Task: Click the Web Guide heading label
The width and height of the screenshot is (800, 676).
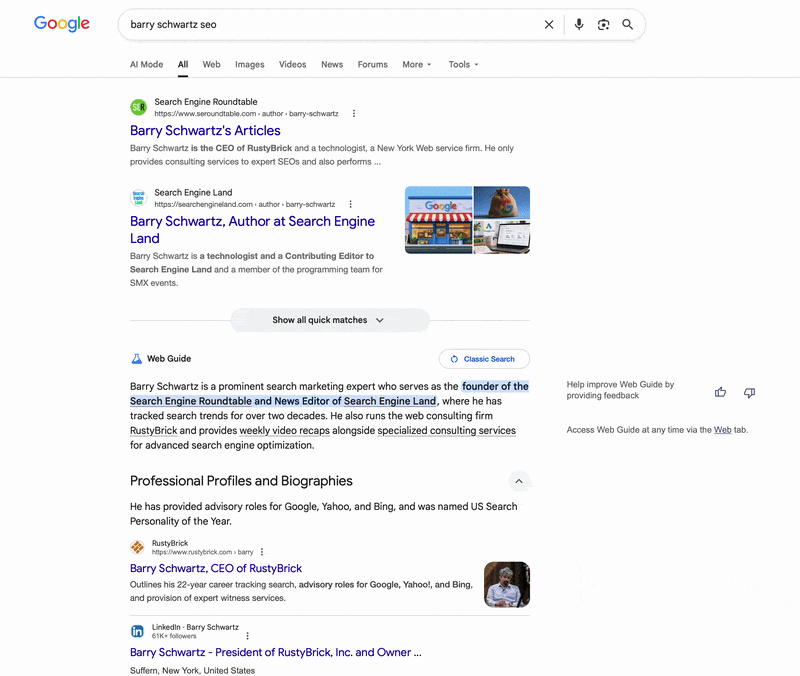Action: pyautogui.click(x=169, y=359)
